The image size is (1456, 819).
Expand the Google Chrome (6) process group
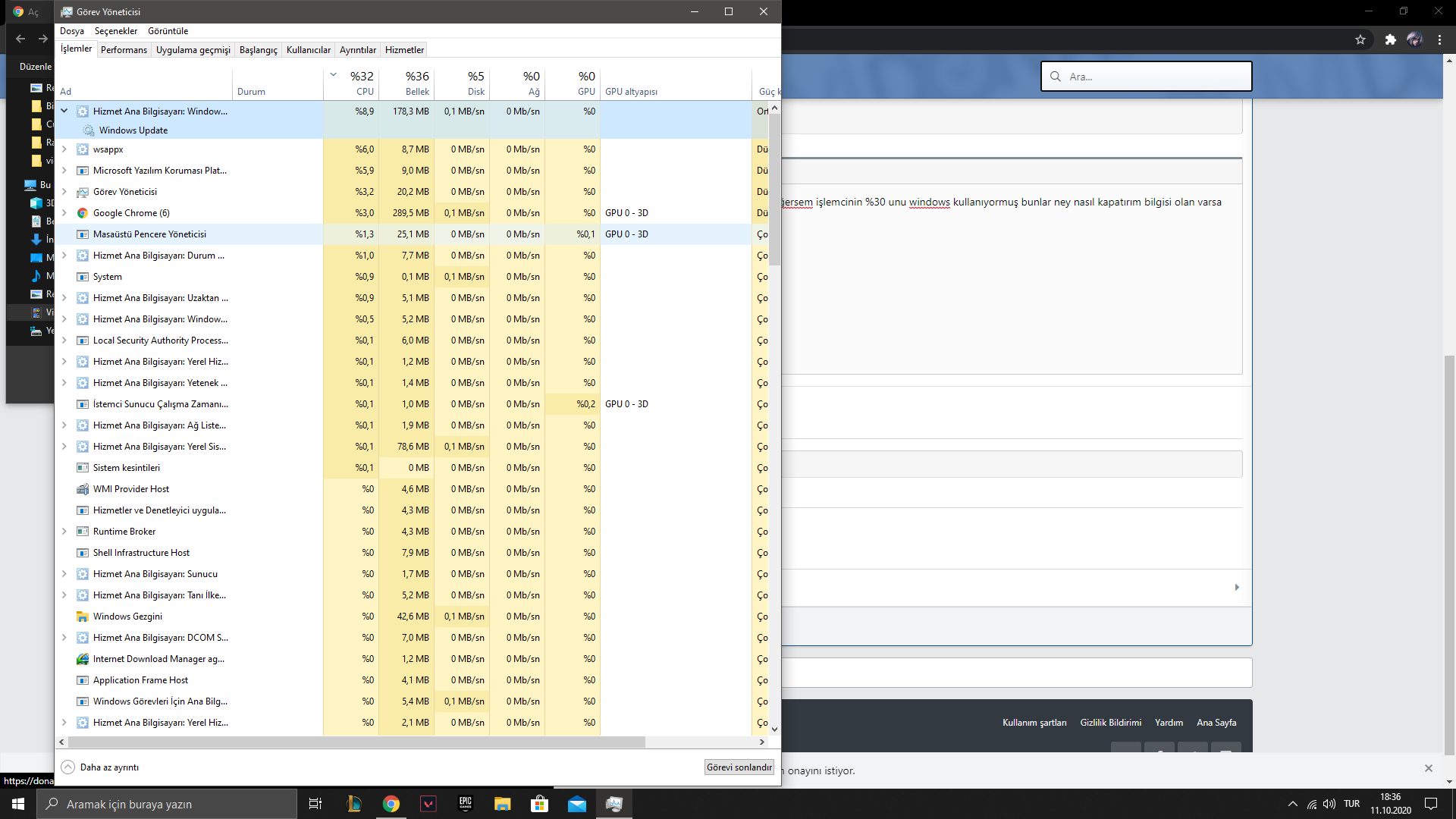tap(64, 213)
